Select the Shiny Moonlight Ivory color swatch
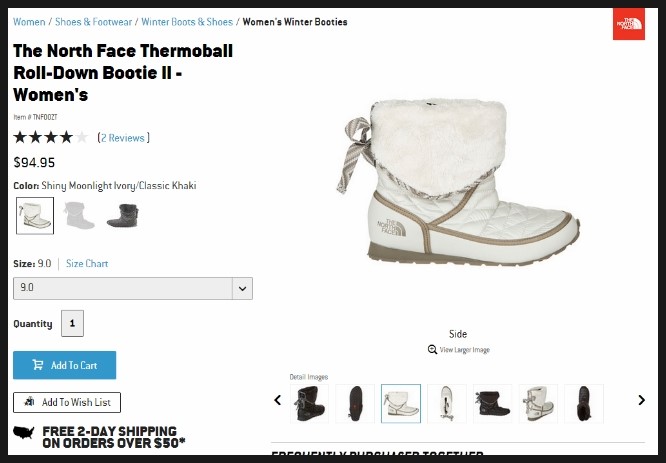 35,215
